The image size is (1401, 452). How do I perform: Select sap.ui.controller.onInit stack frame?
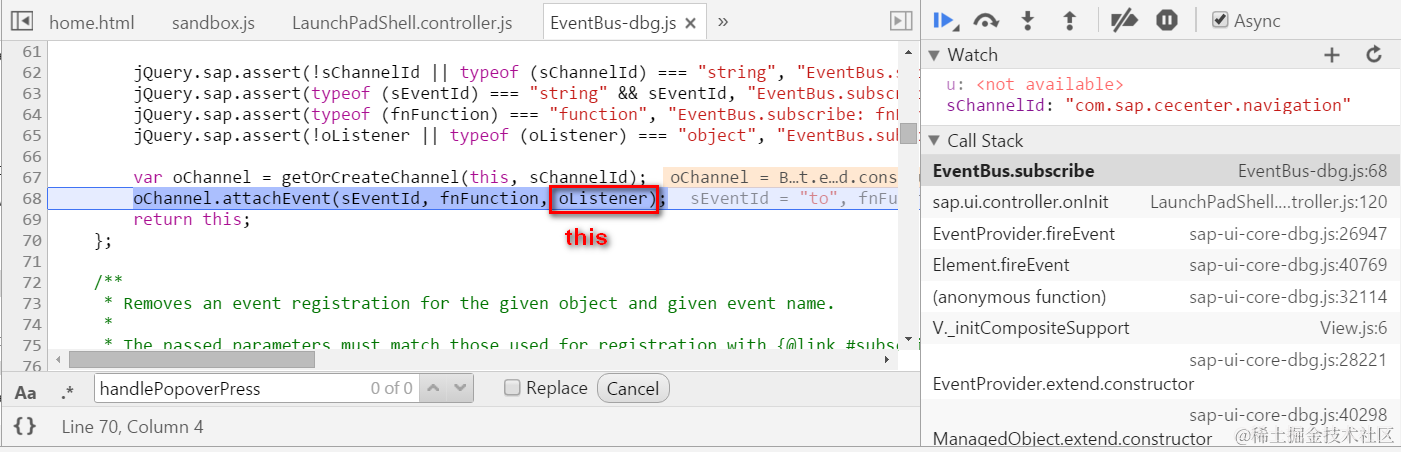(x=1160, y=202)
